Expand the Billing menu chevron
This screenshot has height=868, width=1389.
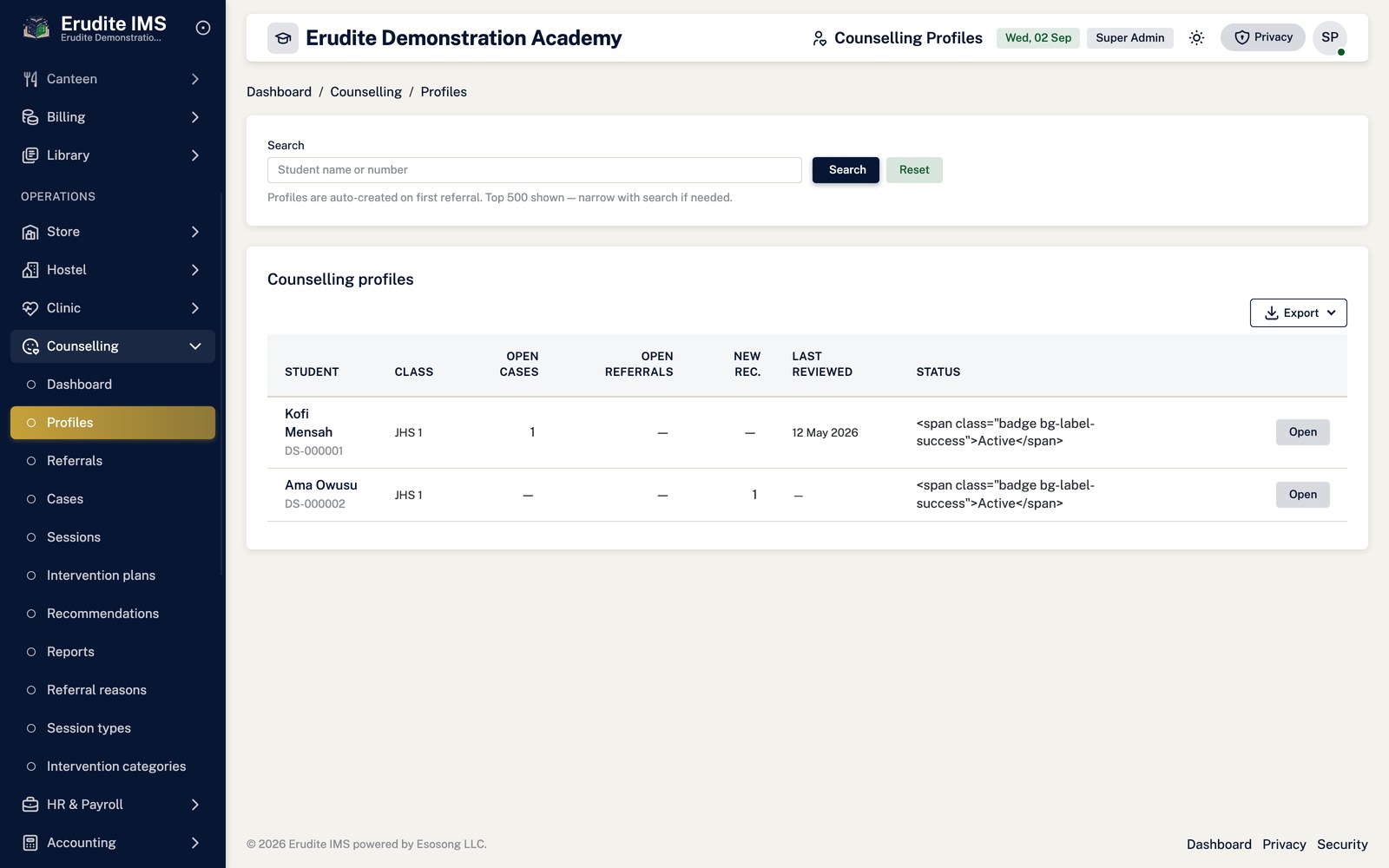(x=195, y=117)
